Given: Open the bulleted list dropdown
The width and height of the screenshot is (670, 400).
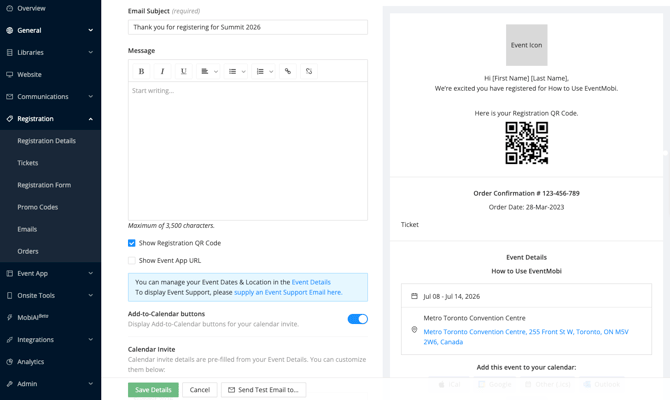Looking at the screenshot, I should point(237,71).
